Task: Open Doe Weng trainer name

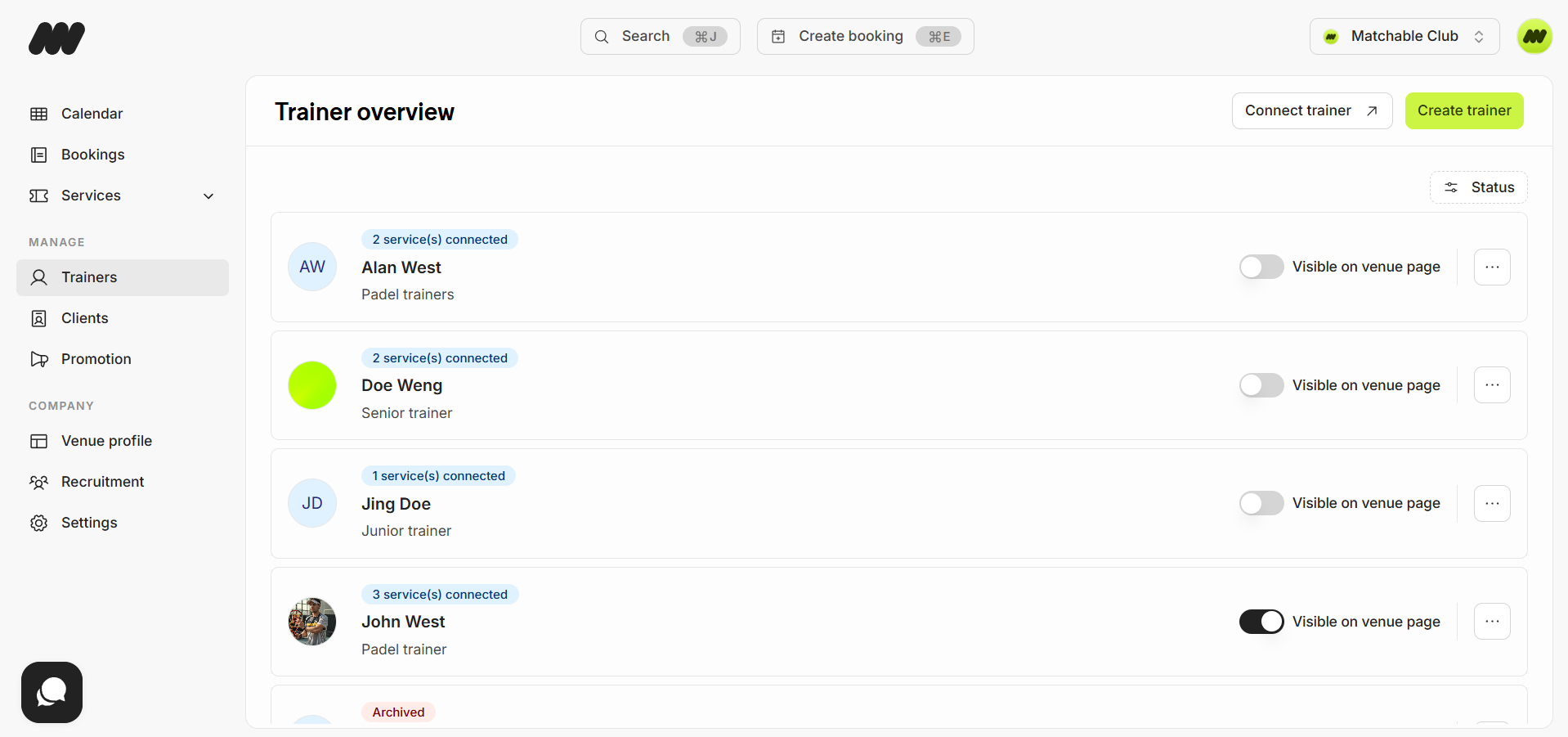Action: (x=401, y=385)
